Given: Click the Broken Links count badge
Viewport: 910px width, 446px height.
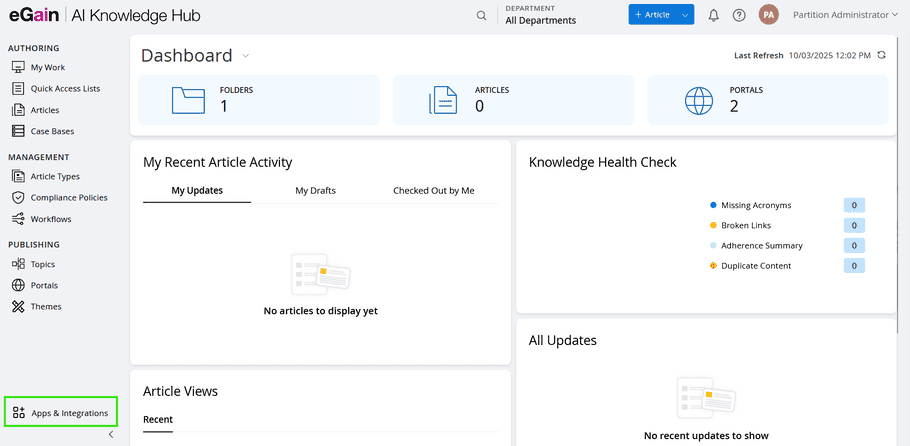Looking at the screenshot, I should (854, 226).
